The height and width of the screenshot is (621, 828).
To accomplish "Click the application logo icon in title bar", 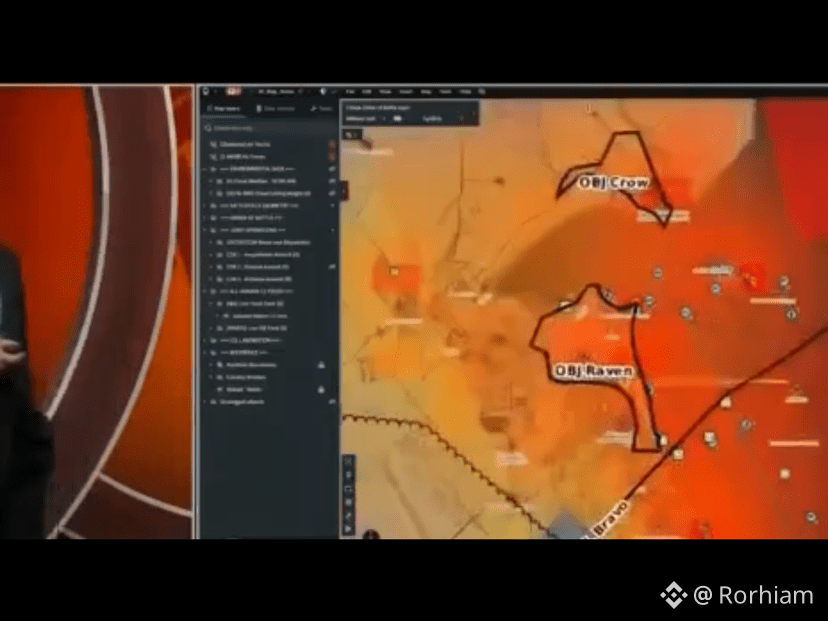I will click(x=205, y=91).
